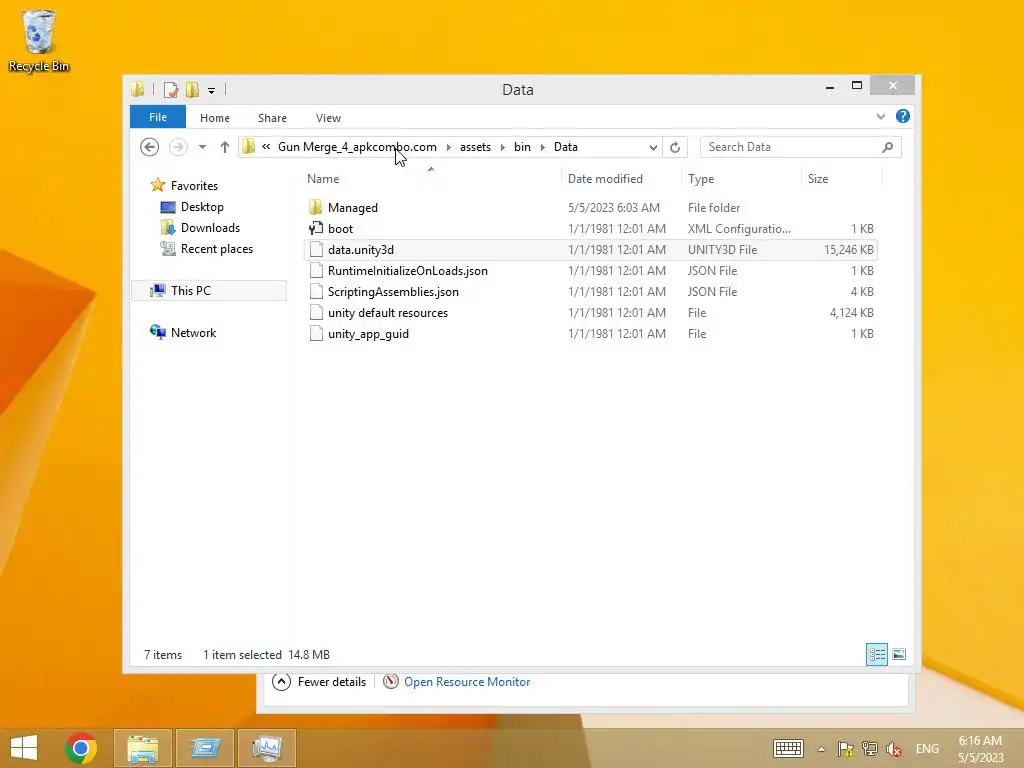Open the Customize Quick Access Toolbar dropdown
The image size is (1024, 768).
pos(212,90)
